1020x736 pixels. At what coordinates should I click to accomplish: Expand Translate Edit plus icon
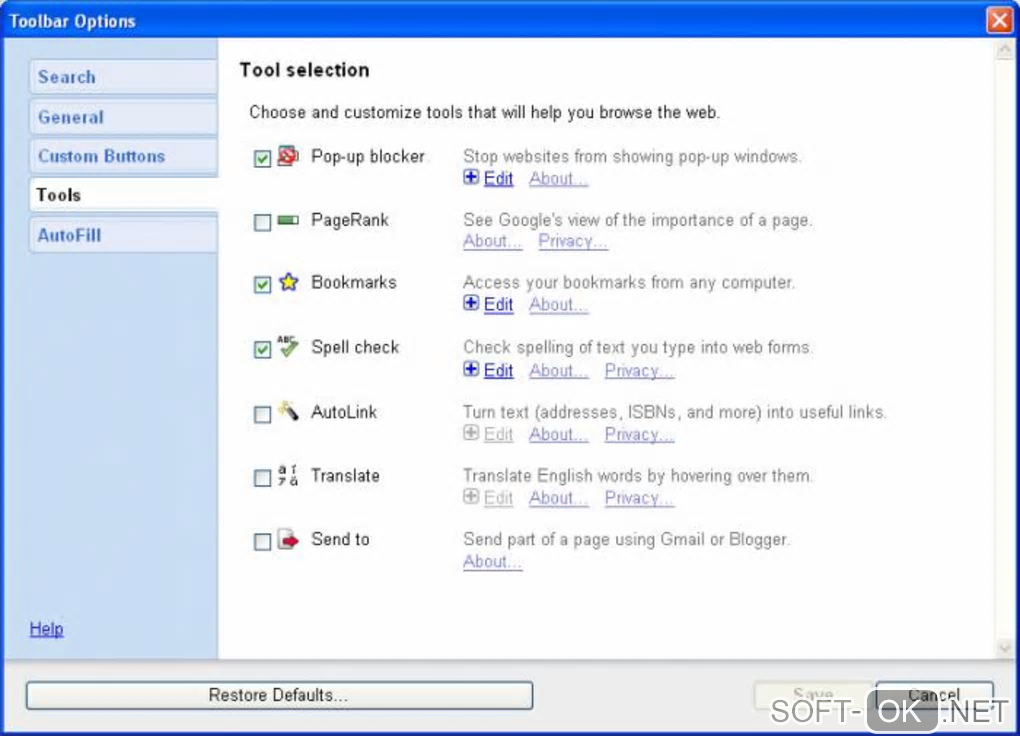coord(471,497)
